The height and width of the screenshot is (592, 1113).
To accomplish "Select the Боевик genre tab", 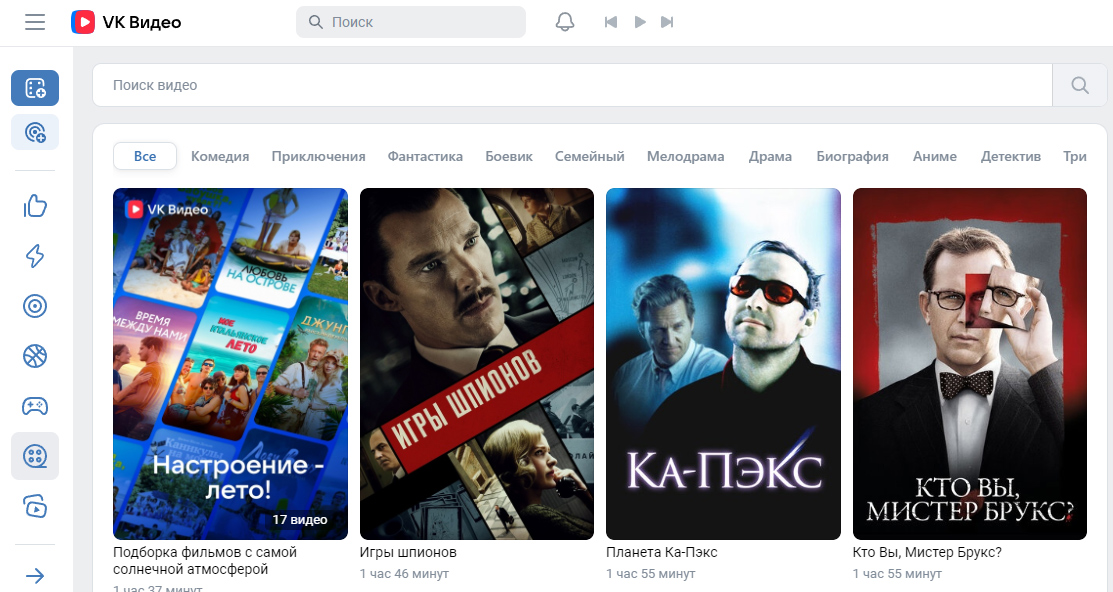I will 509,156.
